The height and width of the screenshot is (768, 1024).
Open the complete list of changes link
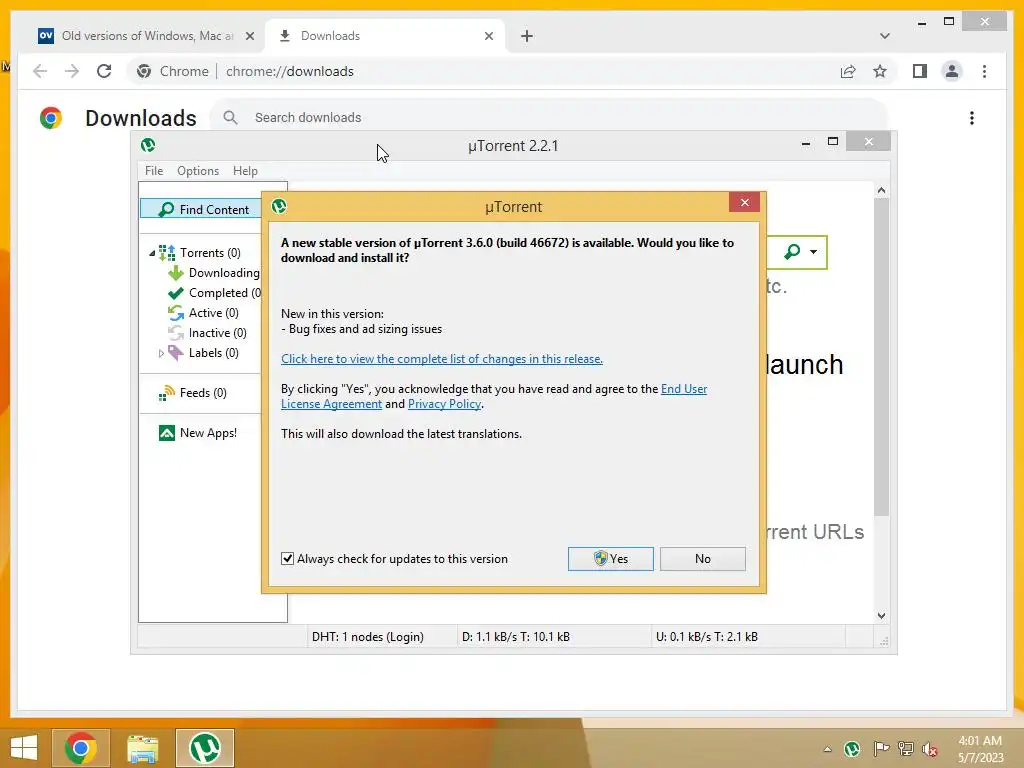click(441, 359)
